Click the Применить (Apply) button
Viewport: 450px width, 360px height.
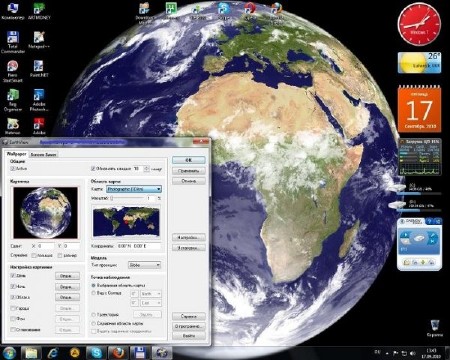click(189, 171)
